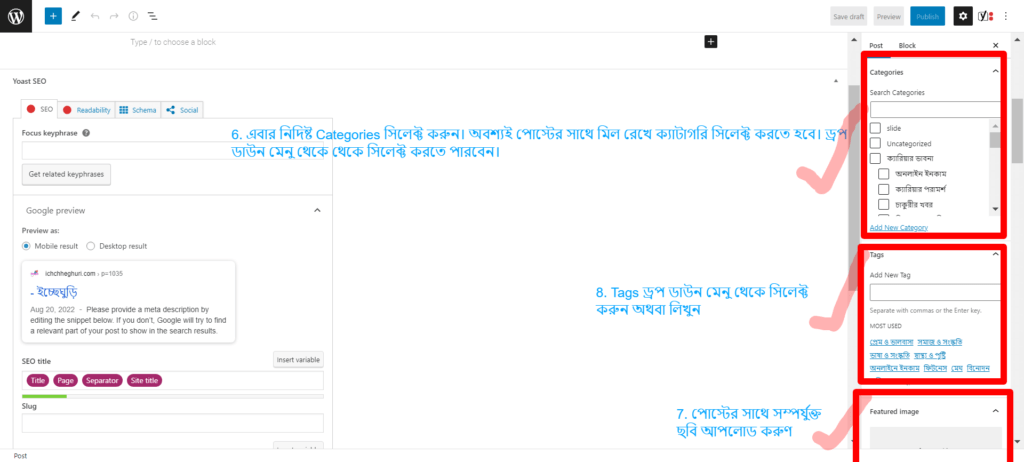Click the Preview button

888,16
